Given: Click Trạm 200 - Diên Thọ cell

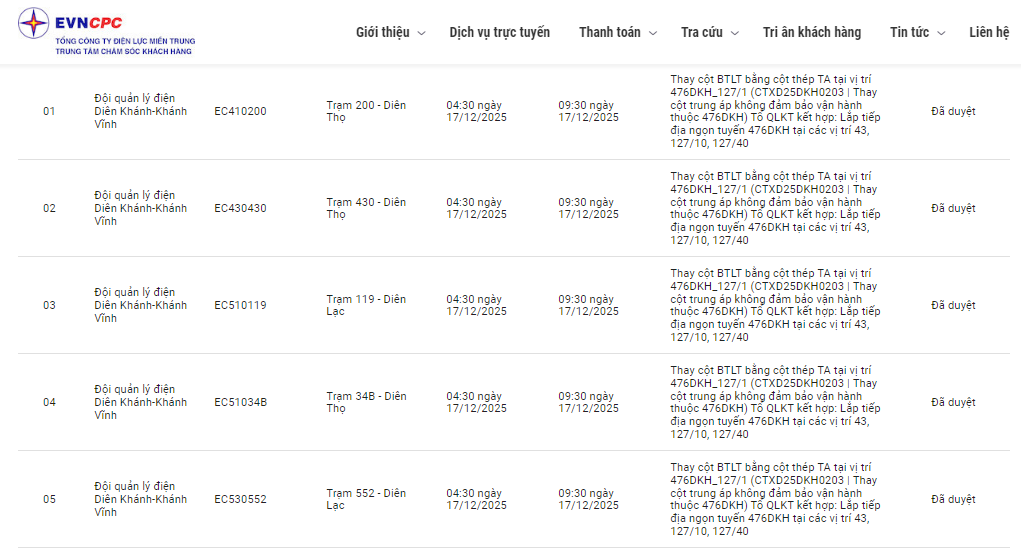Looking at the screenshot, I should 366,111.
